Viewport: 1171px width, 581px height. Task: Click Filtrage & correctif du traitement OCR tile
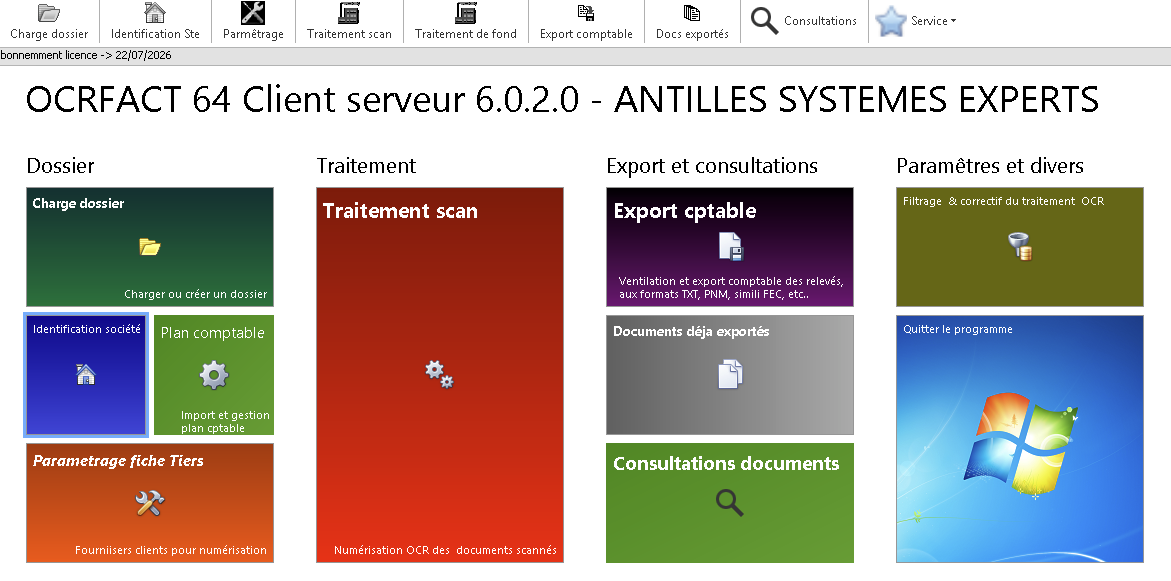point(1019,247)
